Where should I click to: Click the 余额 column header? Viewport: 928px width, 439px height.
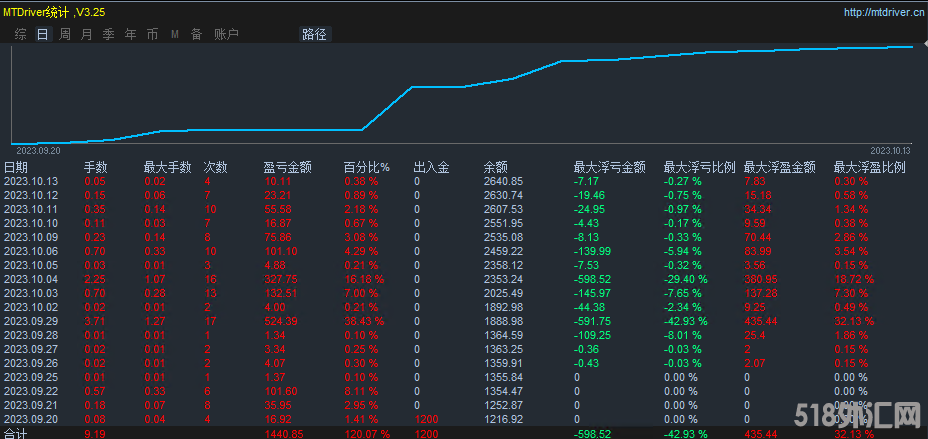(x=496, y=167)
